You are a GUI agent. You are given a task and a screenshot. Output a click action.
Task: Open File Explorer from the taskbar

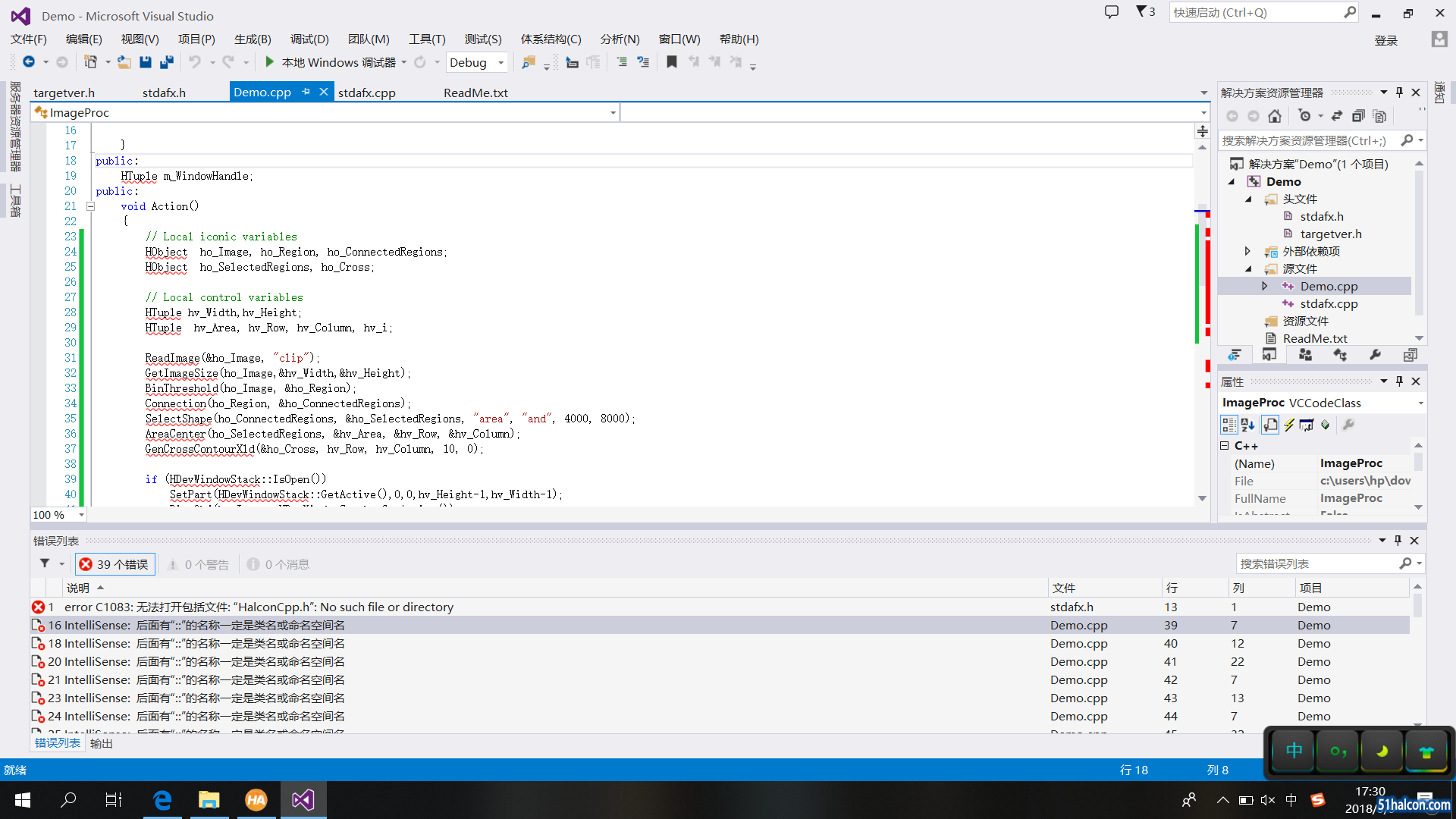coord(209,800)
